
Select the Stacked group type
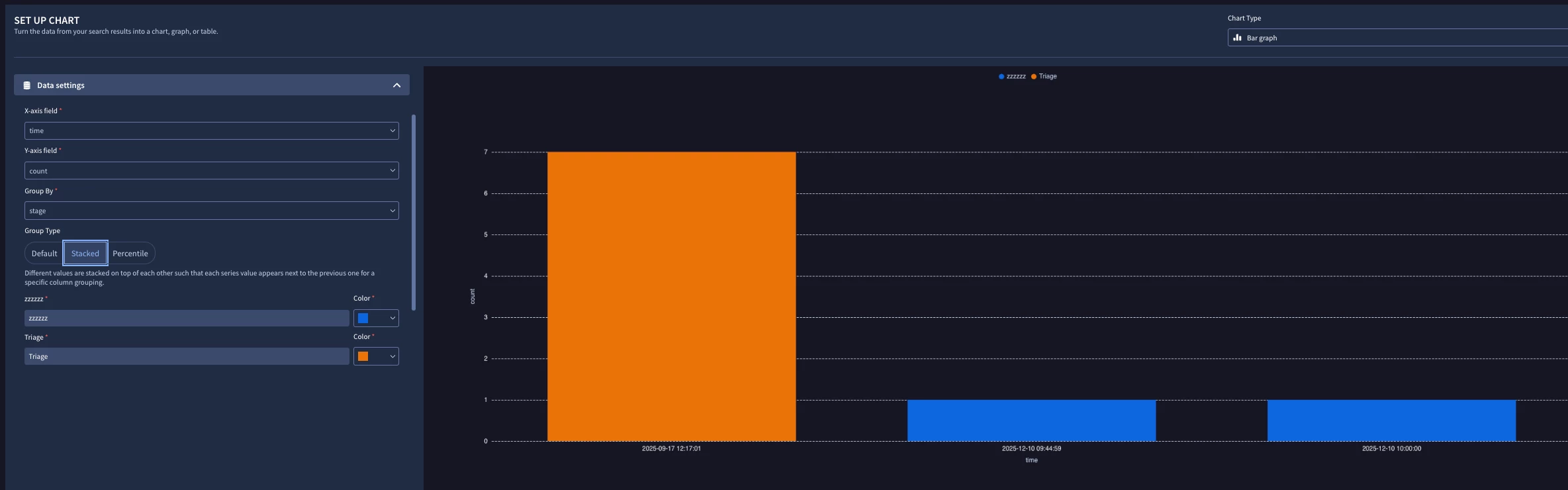point(85,254)
